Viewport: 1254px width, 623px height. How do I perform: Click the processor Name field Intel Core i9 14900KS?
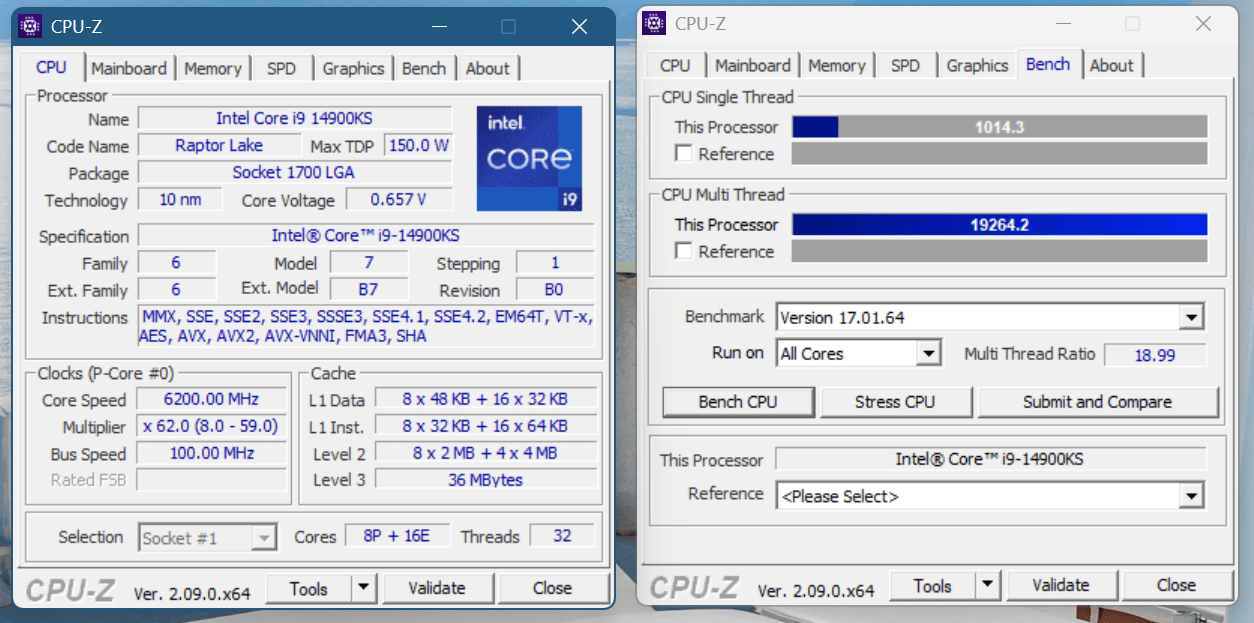click(294, 119)
